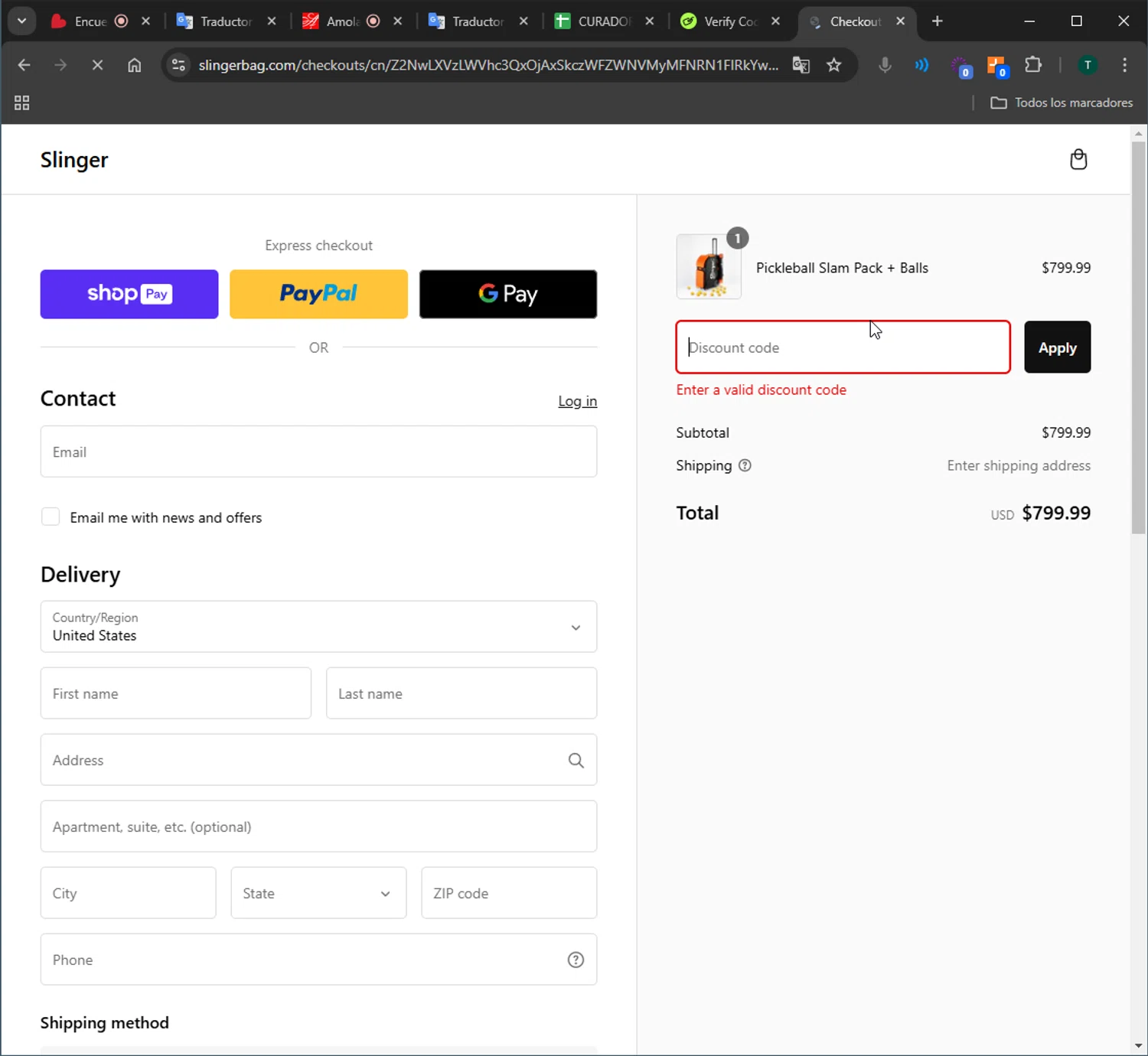Switch to the Verify Co tab
Image resolution: width=1148 pixels, height=1056 pixels.
(729, 21)
